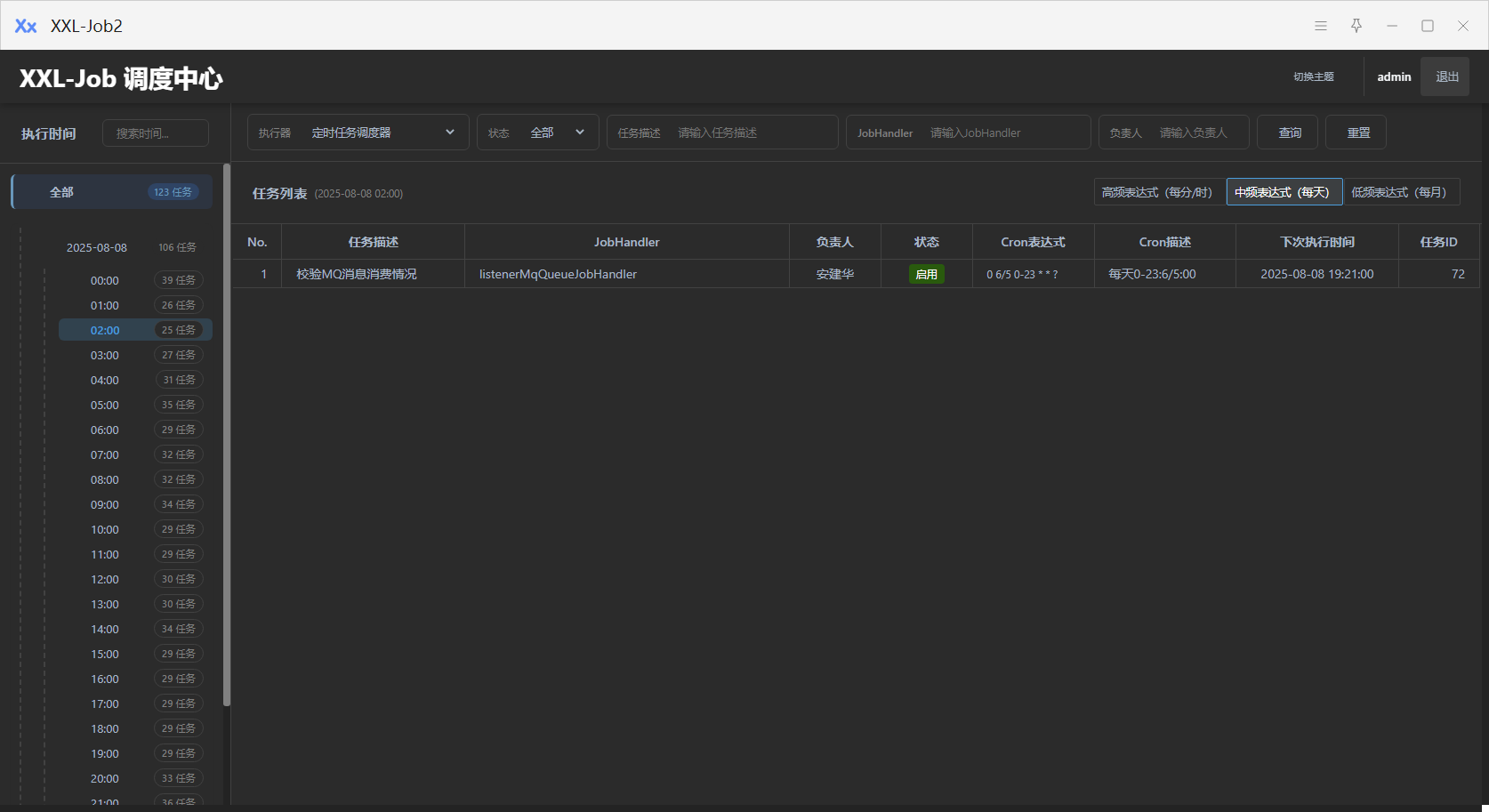Select the 04:00 time slot
1489x812 pixels.
[135, 380]
